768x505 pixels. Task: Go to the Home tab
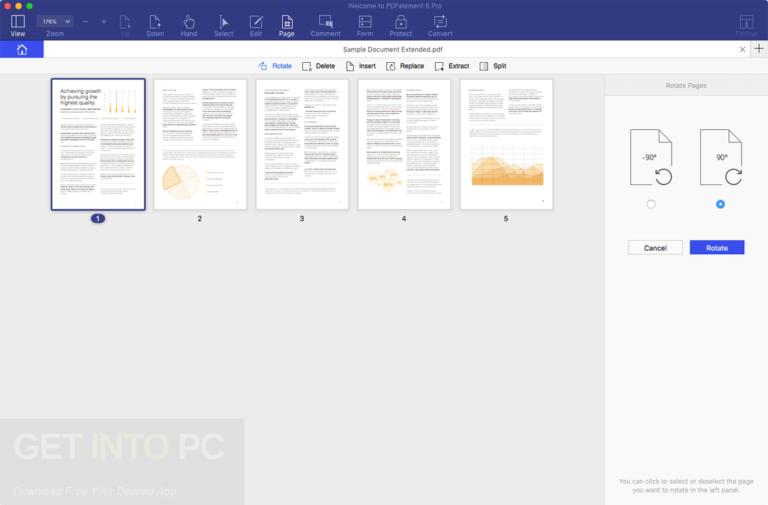[22, 49]
